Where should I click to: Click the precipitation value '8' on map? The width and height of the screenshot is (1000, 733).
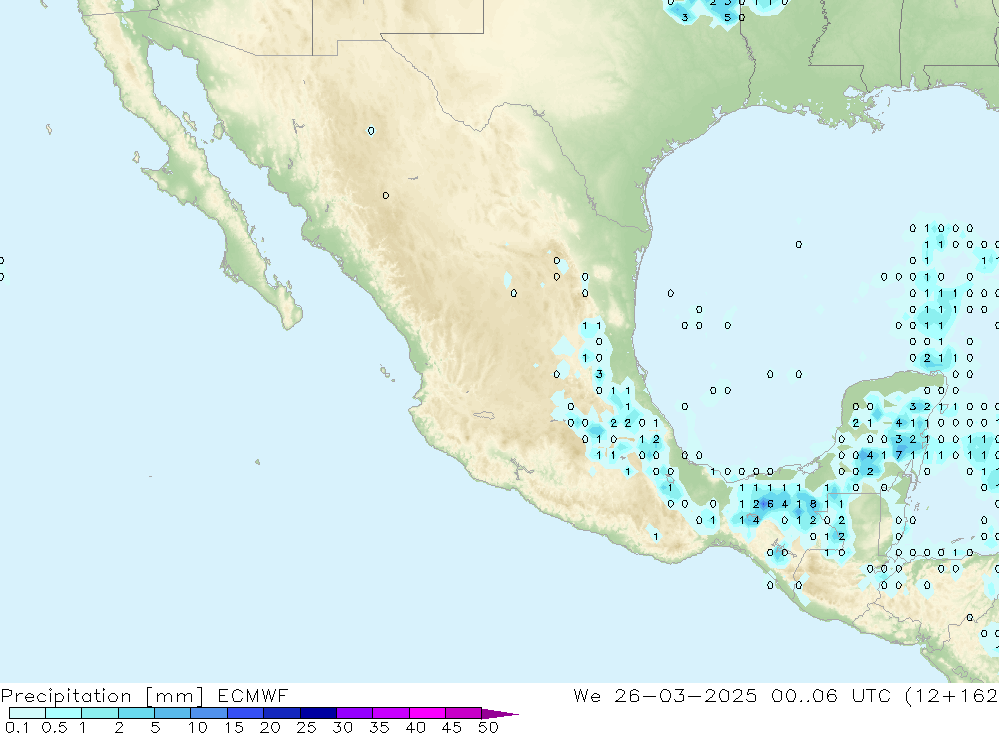812,504
